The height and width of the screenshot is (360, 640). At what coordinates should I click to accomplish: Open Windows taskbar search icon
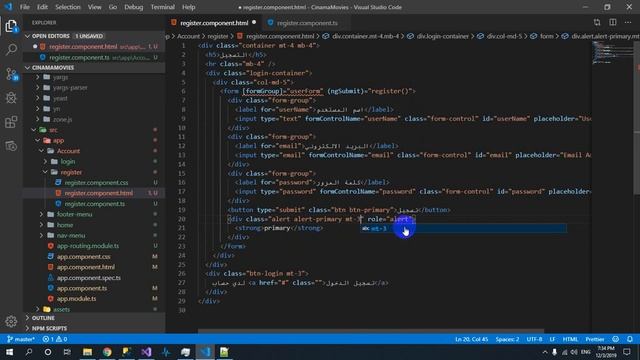click(29, 352)
